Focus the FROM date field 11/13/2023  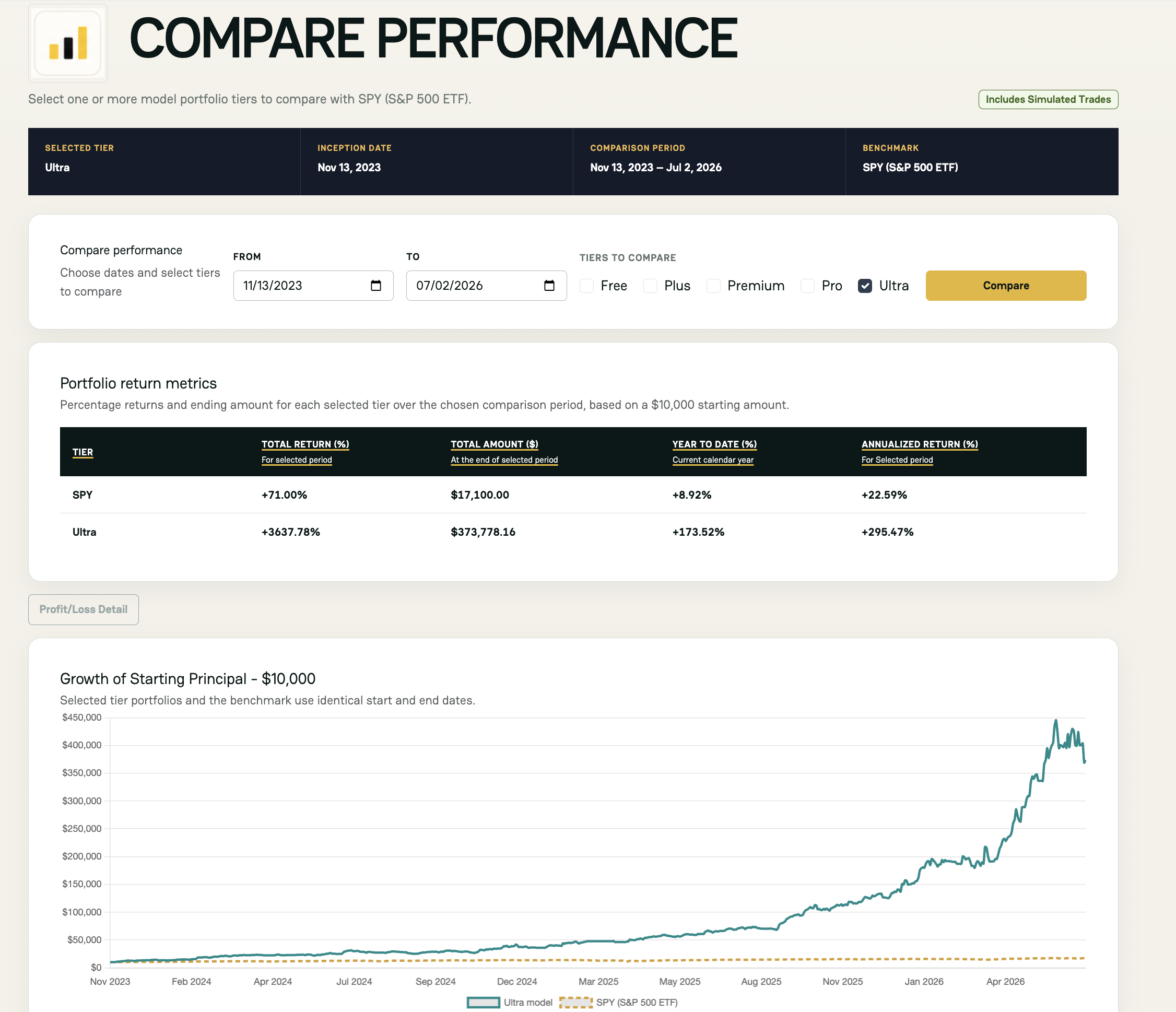(313, 286)
